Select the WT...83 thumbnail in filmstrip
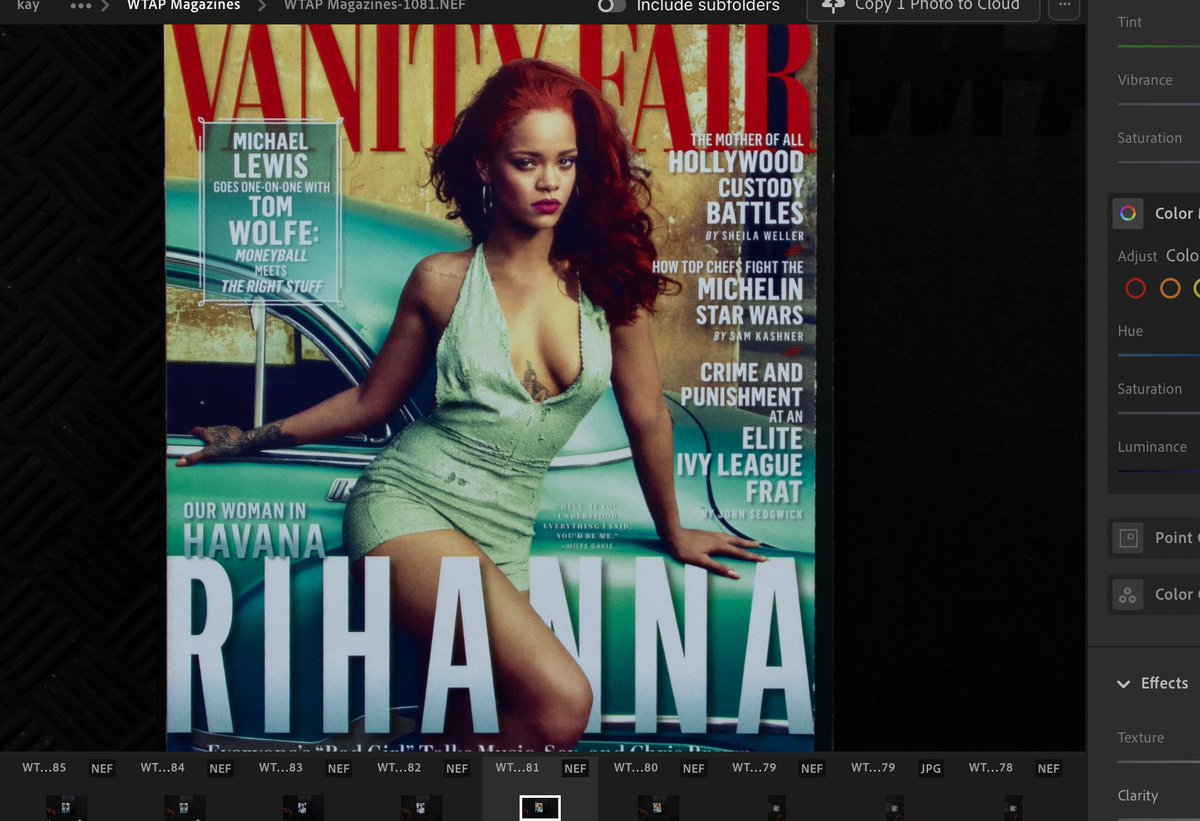The image size is (1200, 821). pos(303,808)
